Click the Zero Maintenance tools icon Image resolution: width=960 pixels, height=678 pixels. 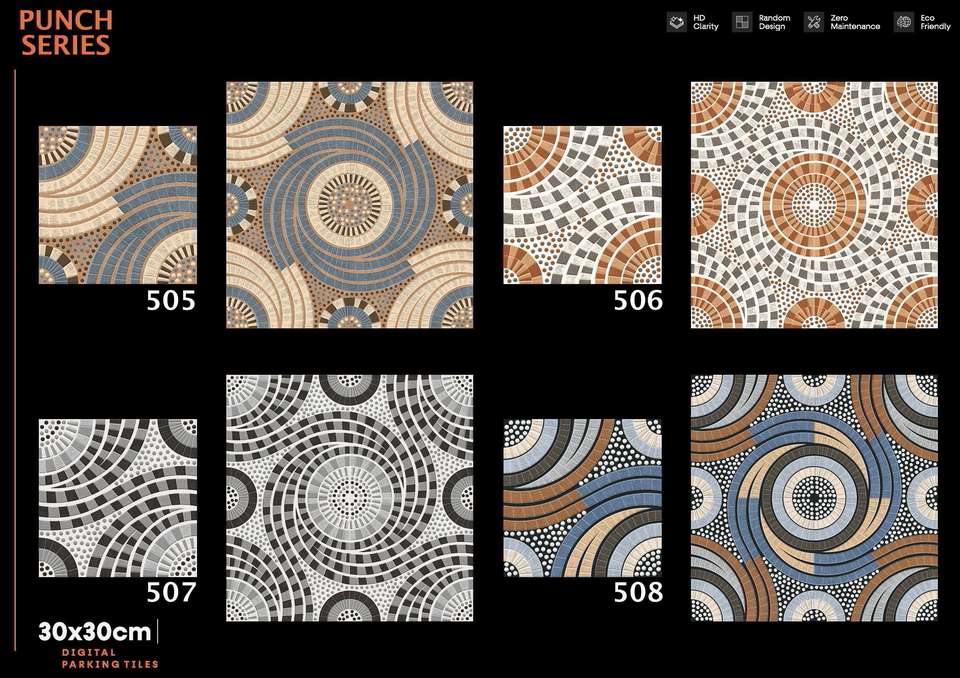(814, 23)
